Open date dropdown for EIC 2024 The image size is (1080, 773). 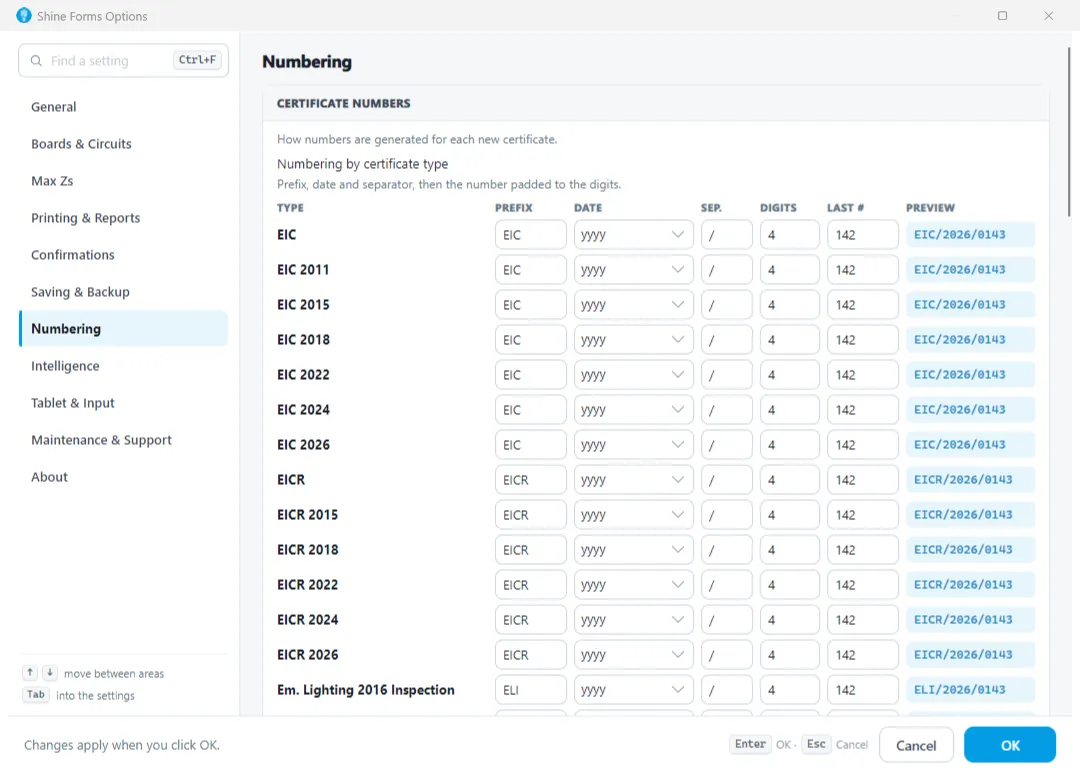(633, 410)
